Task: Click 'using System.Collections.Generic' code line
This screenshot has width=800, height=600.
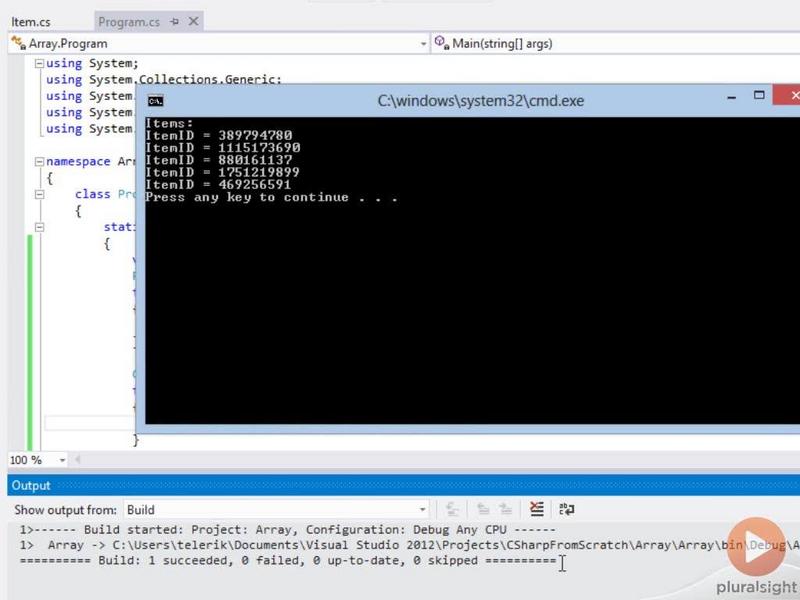Action: coord(164,80)
